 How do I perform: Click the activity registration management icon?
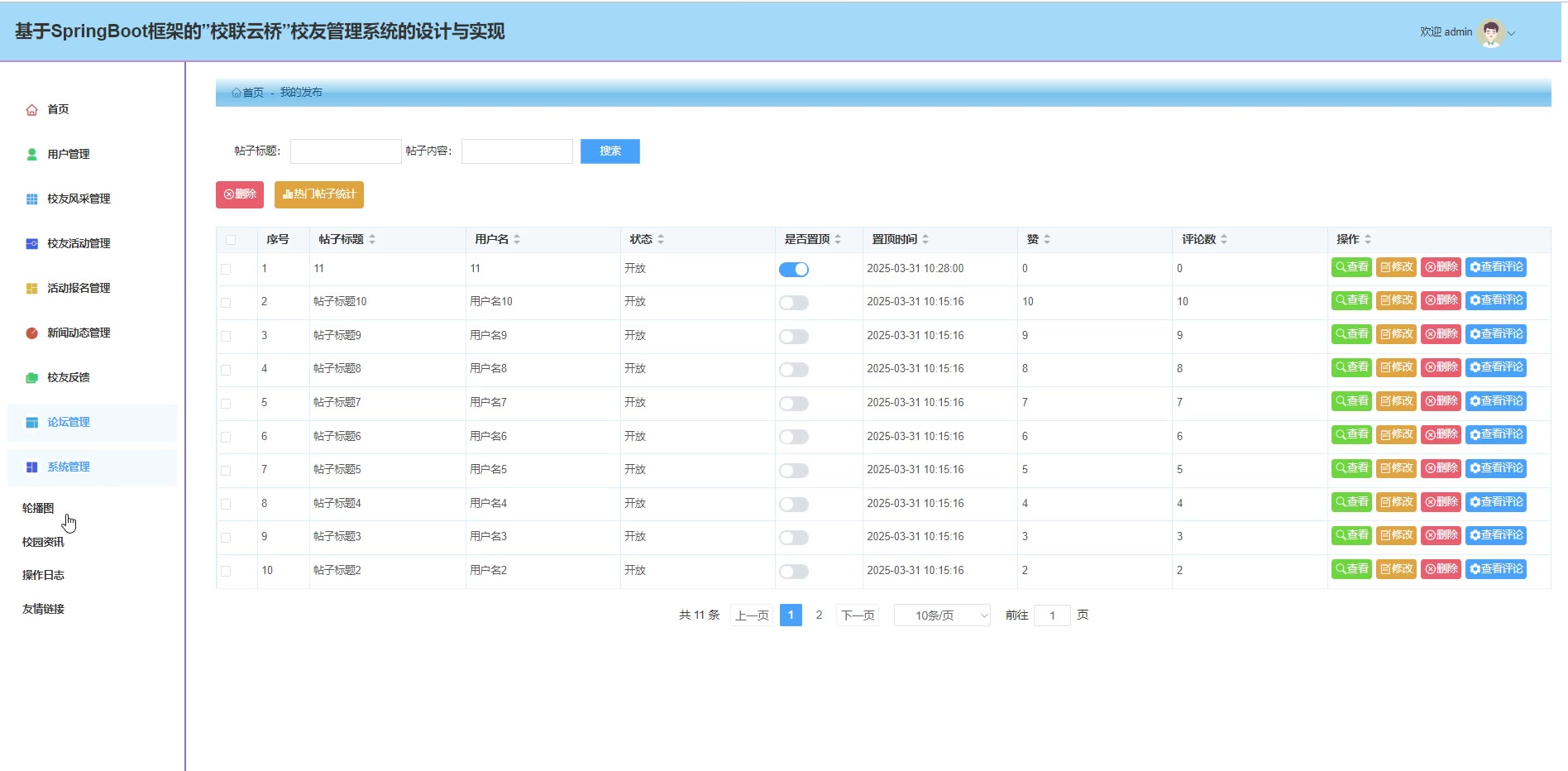(x=31, y=289)
